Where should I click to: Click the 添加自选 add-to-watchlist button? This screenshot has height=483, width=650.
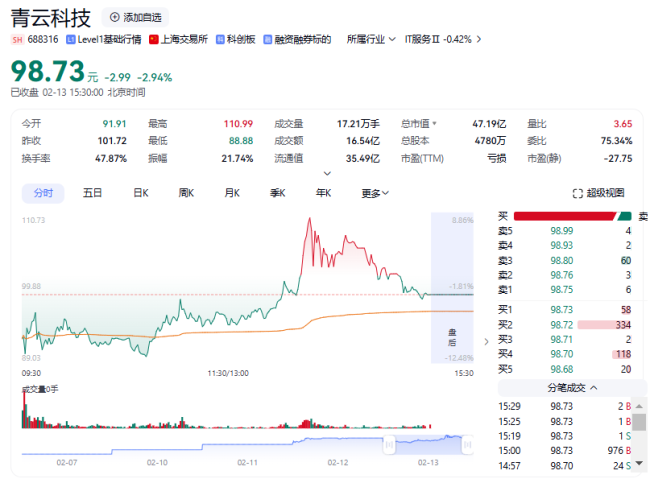135,17
